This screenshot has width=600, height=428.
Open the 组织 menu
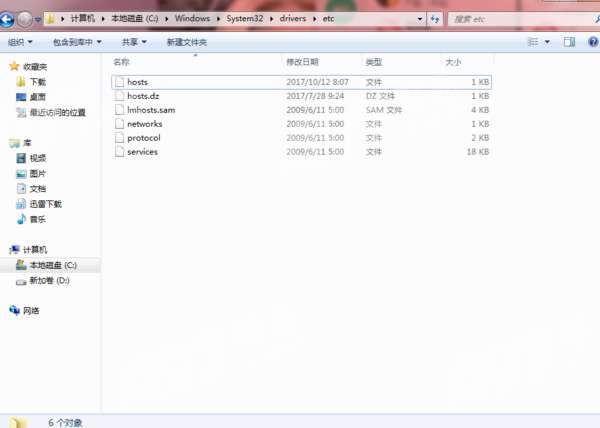pyautogui.click(x=20, y=42)
